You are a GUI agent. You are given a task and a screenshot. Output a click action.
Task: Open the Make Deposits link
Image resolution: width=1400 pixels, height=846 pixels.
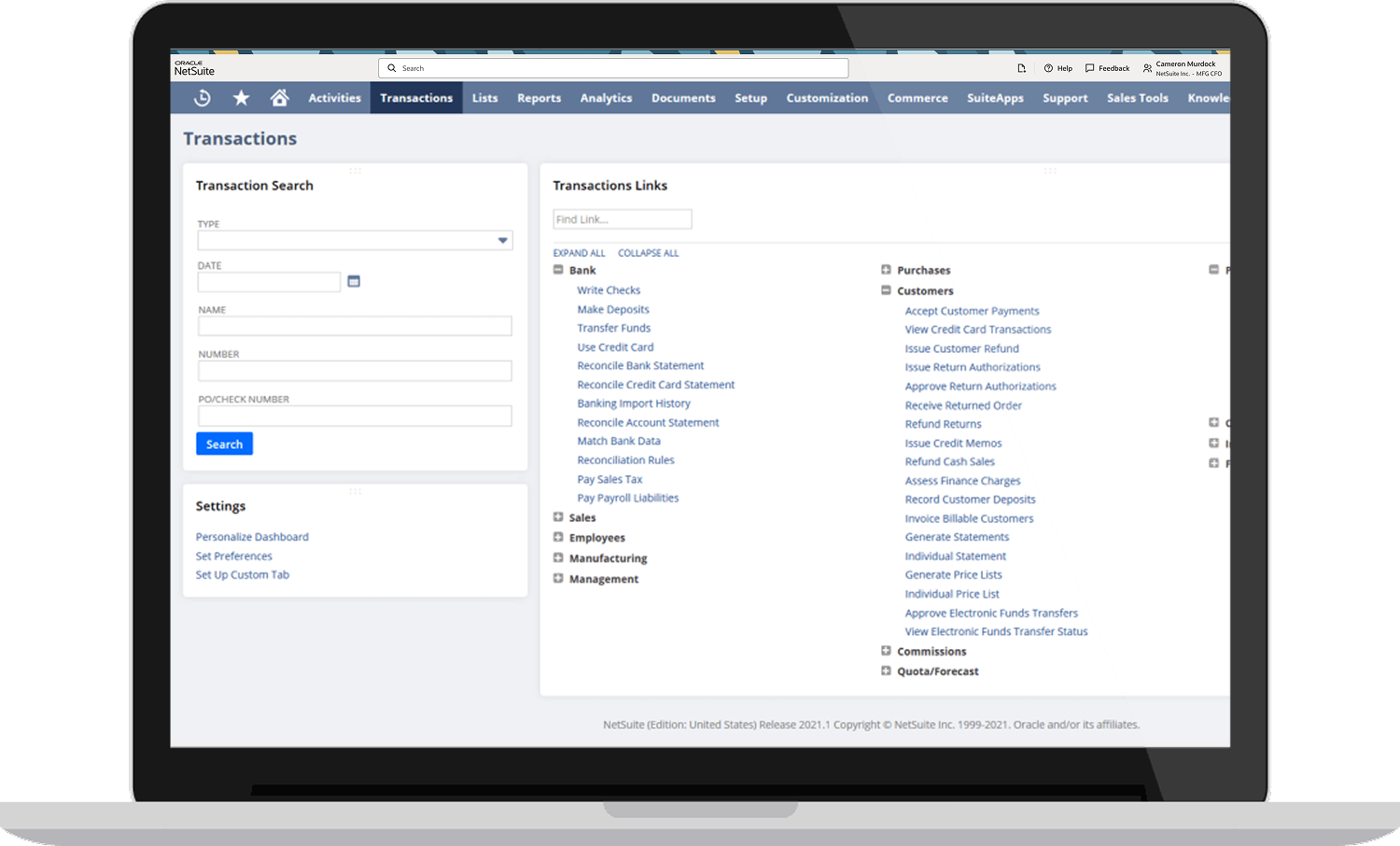click(x=612, y=309)
